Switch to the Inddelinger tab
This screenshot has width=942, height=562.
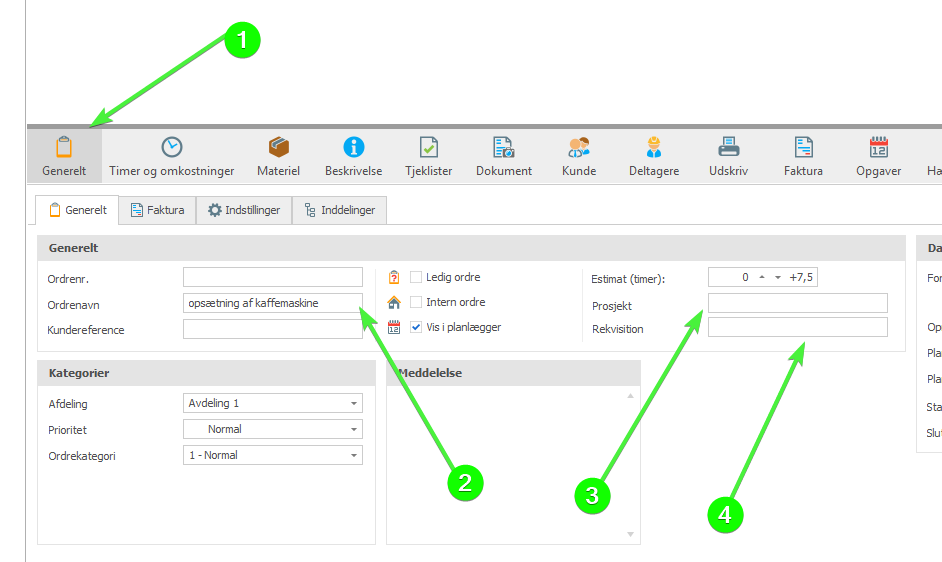pyautogui.click(x=339, y=210)
